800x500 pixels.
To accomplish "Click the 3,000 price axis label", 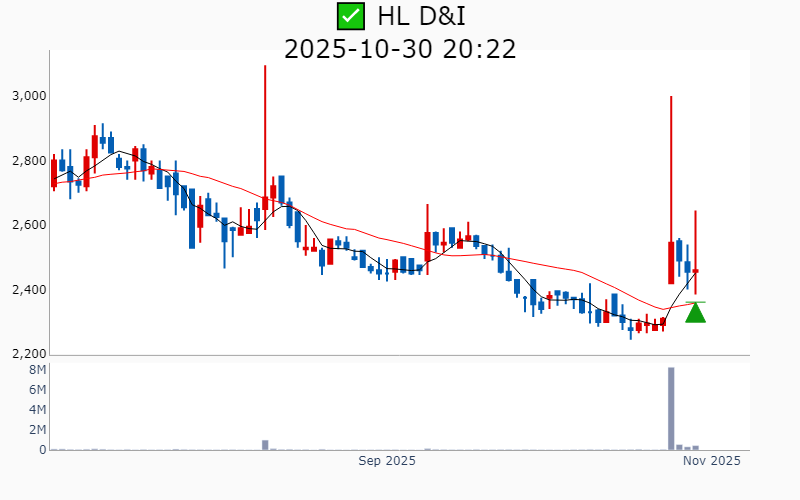I will (27, 96).
